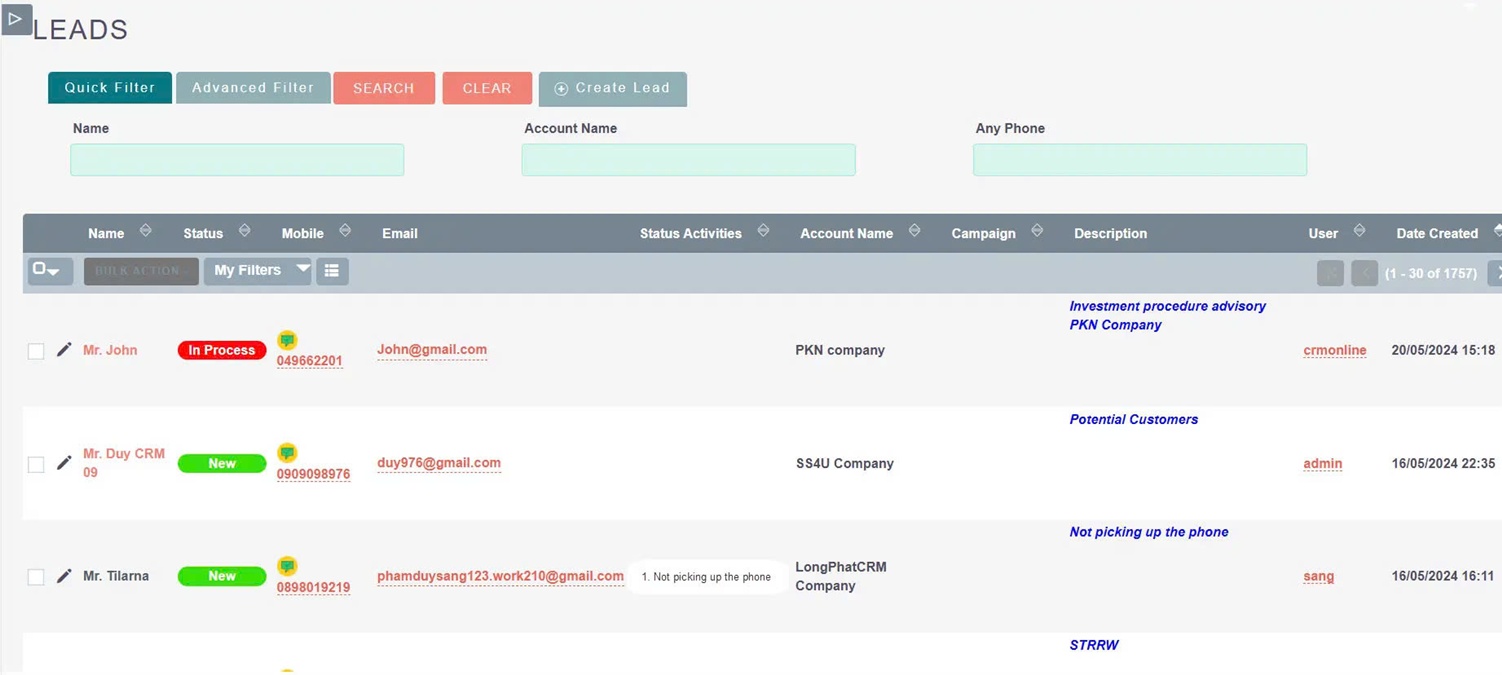Select the phone icon next to 0909098976
This screenshot has height=675, width=1502.
(x=288, y=453)
